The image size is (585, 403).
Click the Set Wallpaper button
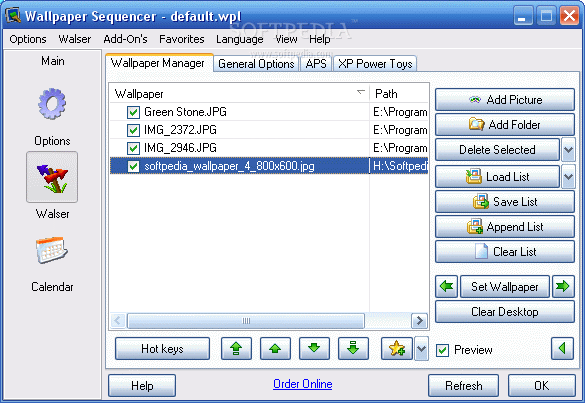pyautogui.click(x=505, y=287)
